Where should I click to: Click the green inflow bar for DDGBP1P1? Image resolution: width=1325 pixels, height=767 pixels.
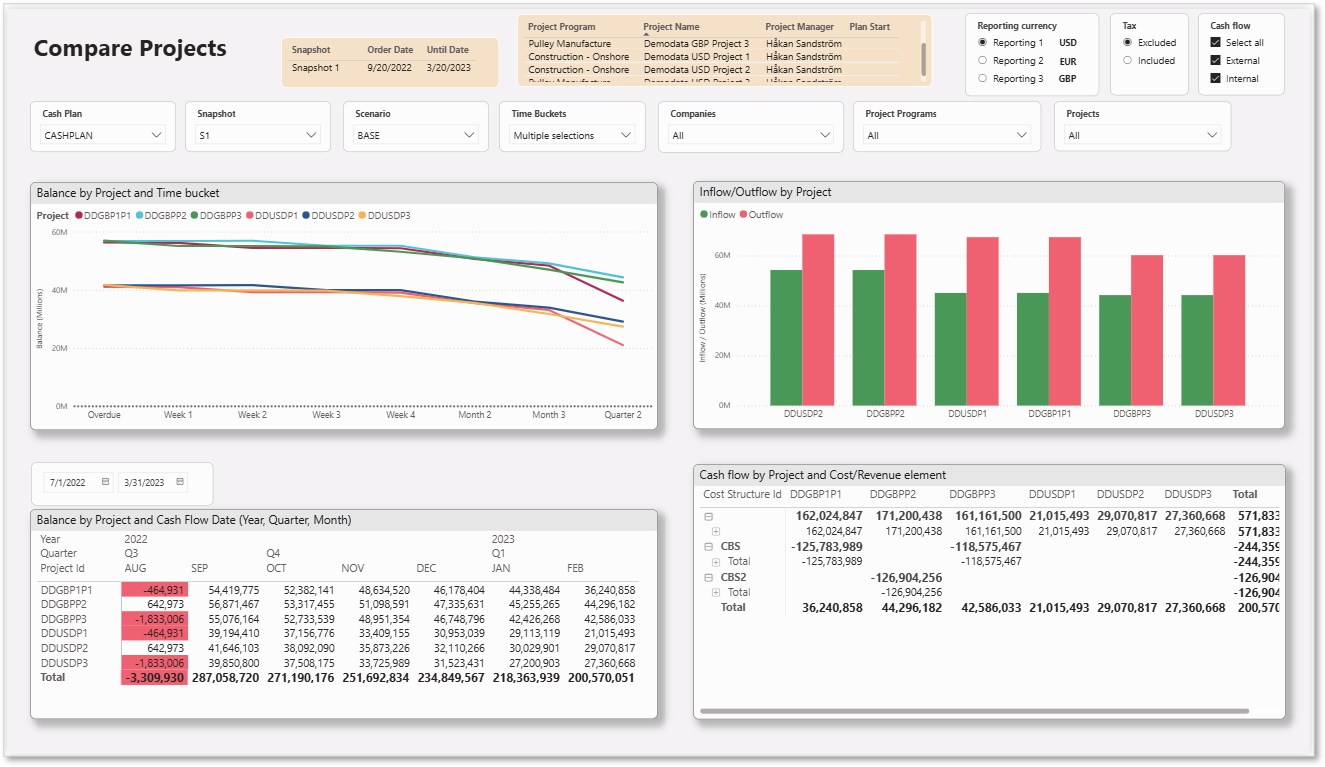tap(1033, 349)
